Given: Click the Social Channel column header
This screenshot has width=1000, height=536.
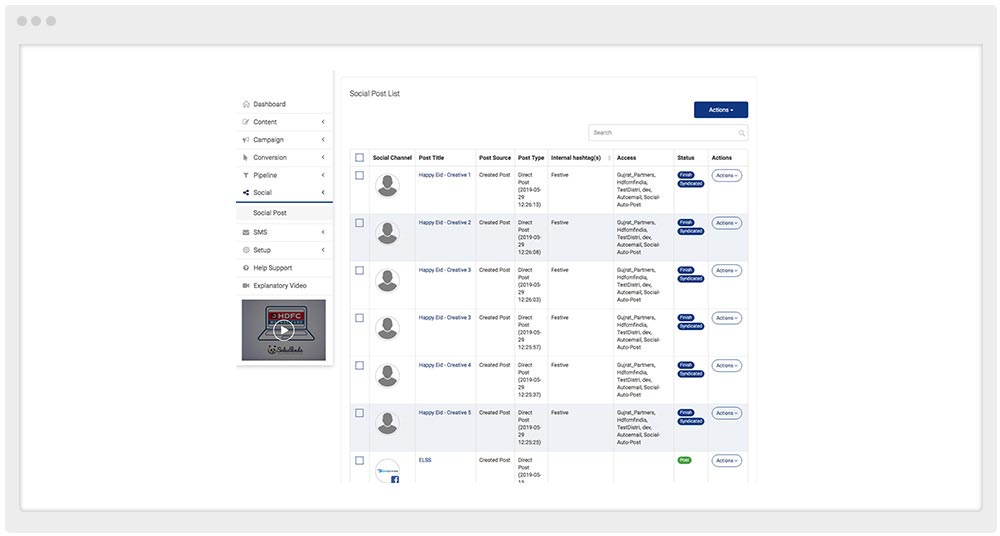Looking at the screenshot, I should (392, 158).
